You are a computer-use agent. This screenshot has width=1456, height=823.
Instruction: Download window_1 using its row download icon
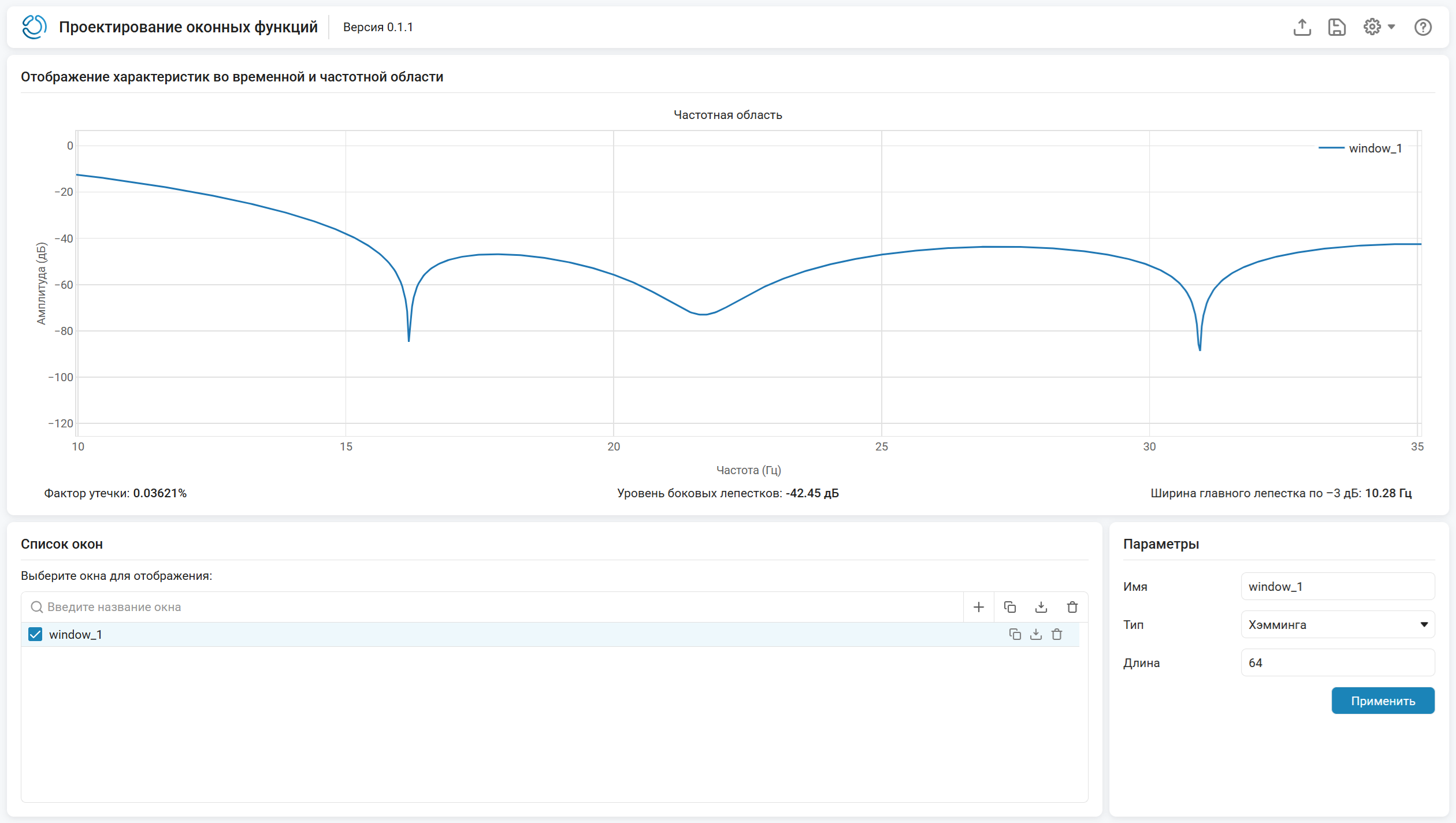[x=1036, y=634]
